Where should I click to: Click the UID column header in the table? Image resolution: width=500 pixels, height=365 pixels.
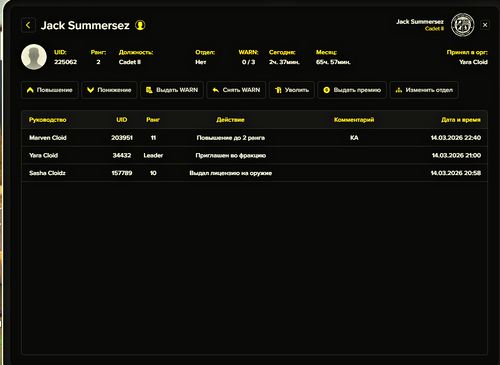click(x=122, y=120)
